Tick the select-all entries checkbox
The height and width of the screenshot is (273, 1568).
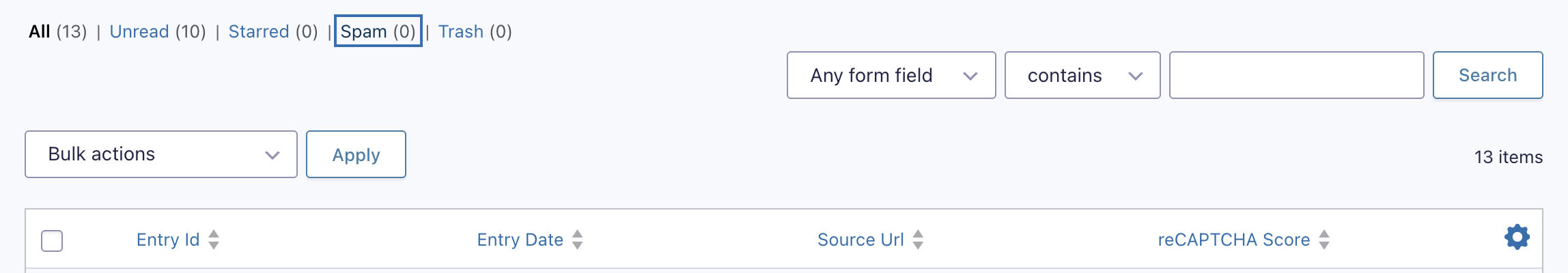(x=52, y=241)
